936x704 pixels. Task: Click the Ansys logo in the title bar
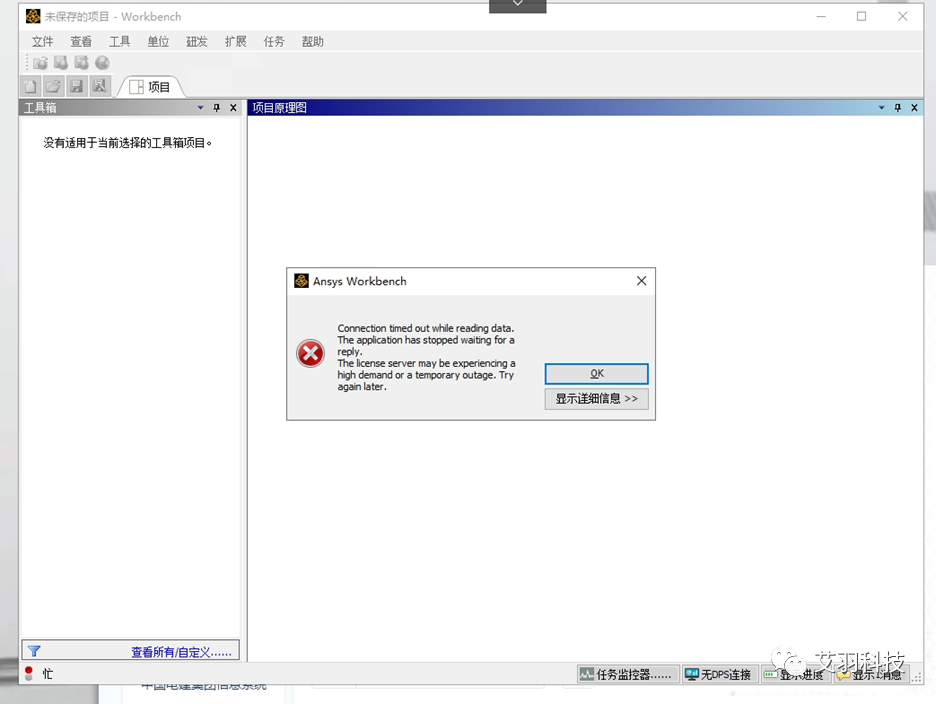click(33, 16)
